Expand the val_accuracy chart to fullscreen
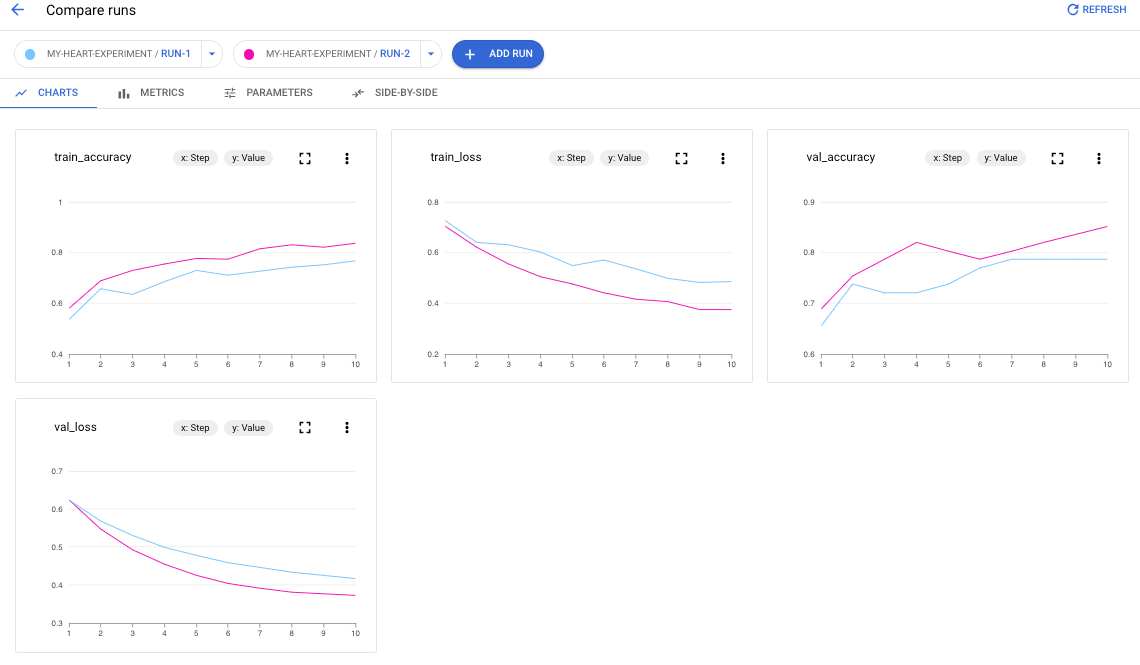This screenshot has width=1140, height=665. pyautogui.click(x=1057, y=158)
